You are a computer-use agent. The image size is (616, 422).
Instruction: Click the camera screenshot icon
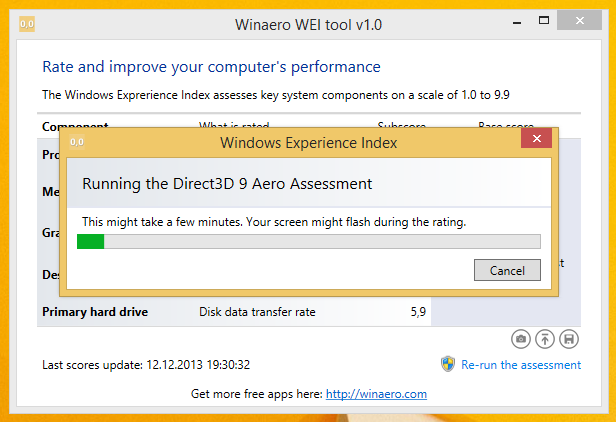coord(521,339)
